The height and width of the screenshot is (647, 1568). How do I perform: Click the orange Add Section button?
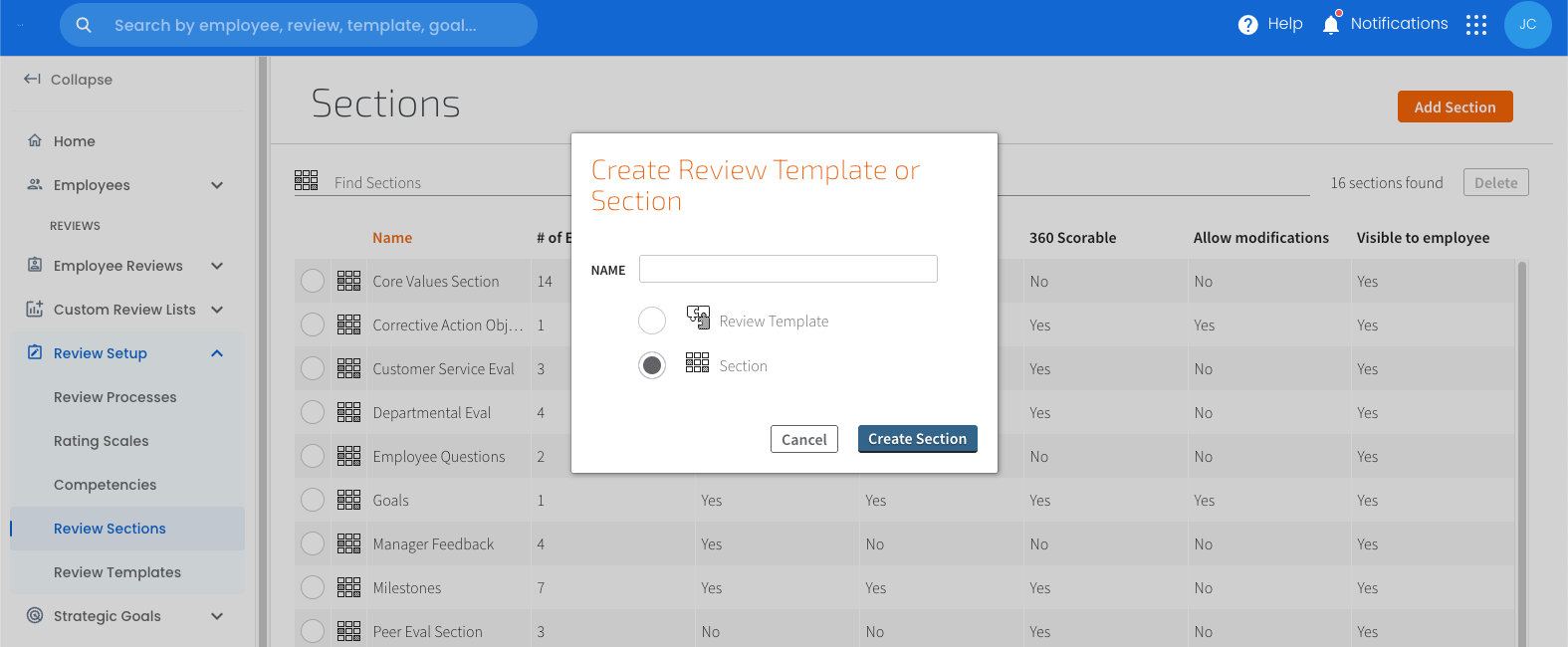pyautogui.click(x=1456, y=107)
